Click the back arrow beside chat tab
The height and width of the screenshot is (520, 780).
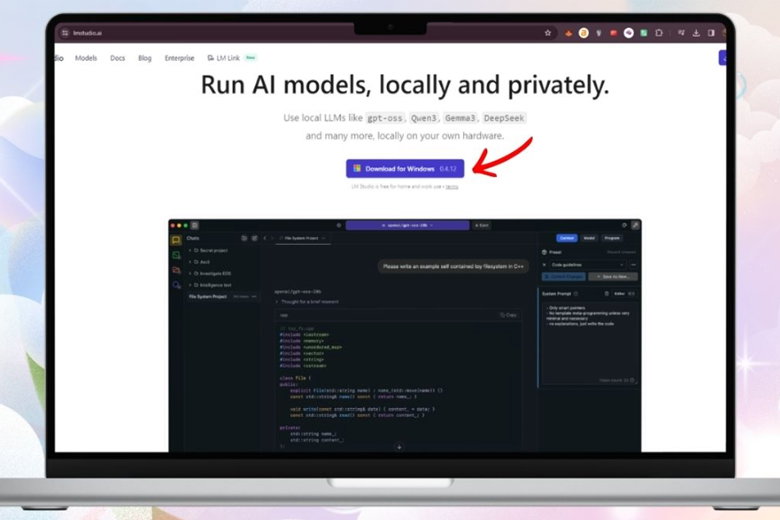(265, 238)
